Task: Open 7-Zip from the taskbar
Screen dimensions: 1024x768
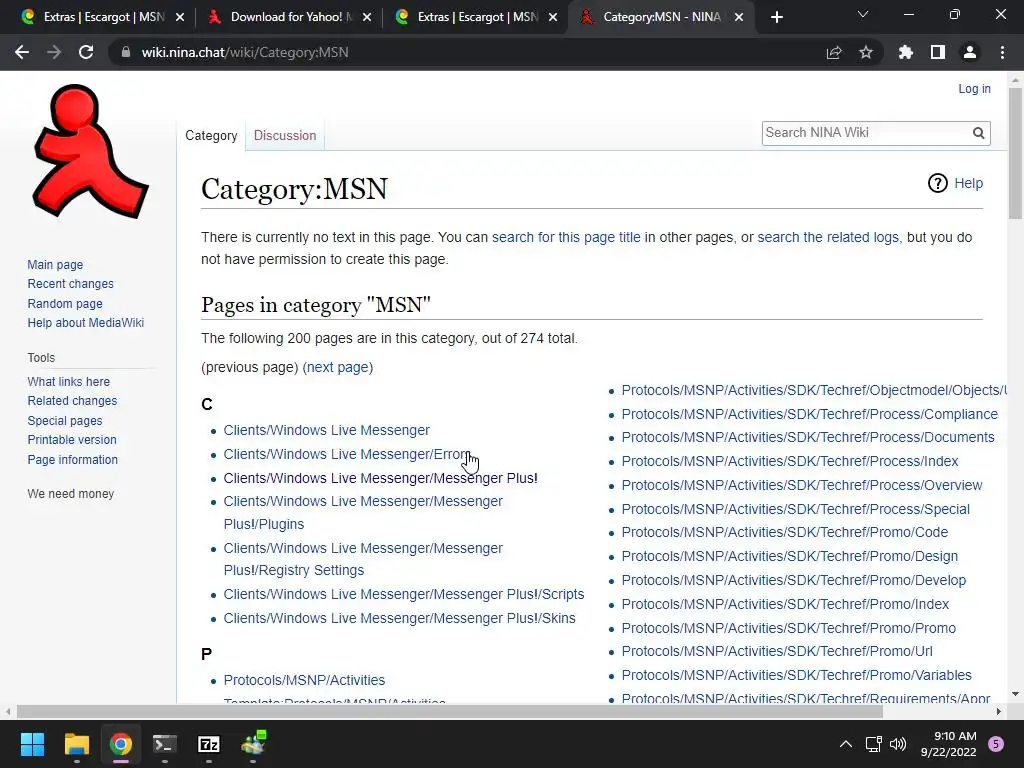Action: pos(208,744)
